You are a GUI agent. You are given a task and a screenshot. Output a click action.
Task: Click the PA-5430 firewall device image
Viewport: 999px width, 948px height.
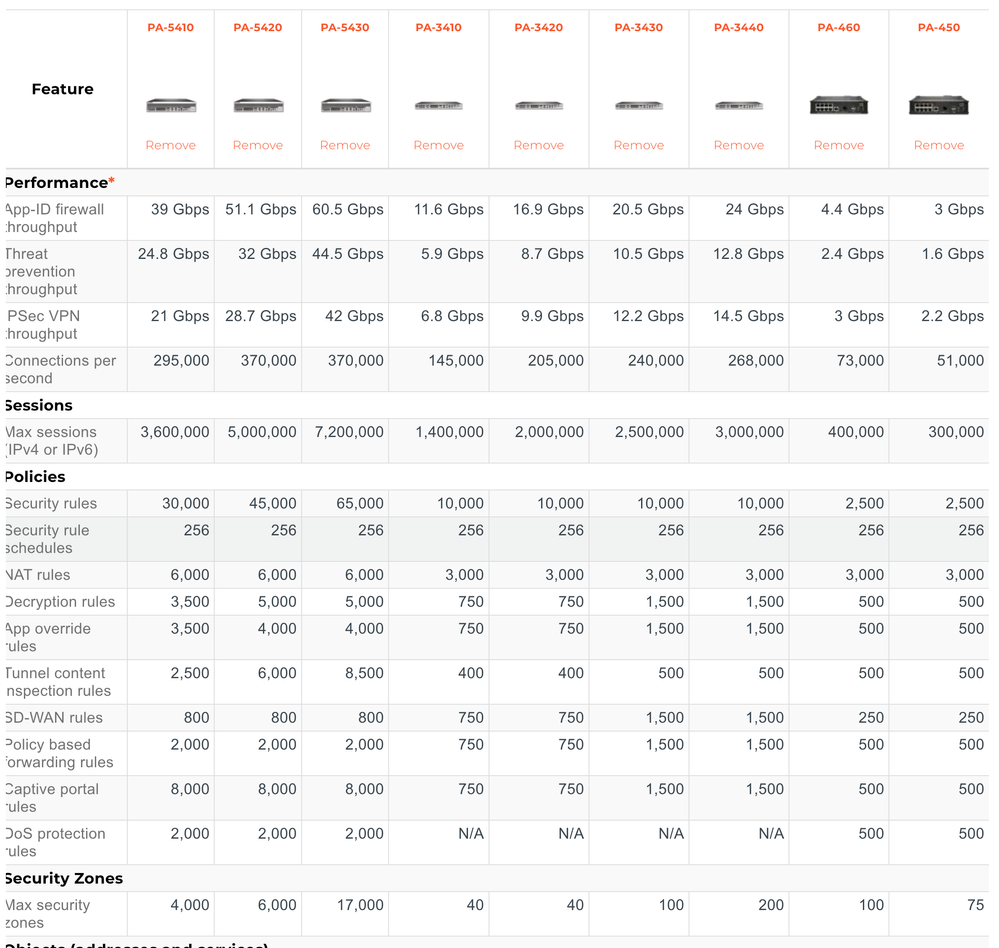(x=345, y=105)
